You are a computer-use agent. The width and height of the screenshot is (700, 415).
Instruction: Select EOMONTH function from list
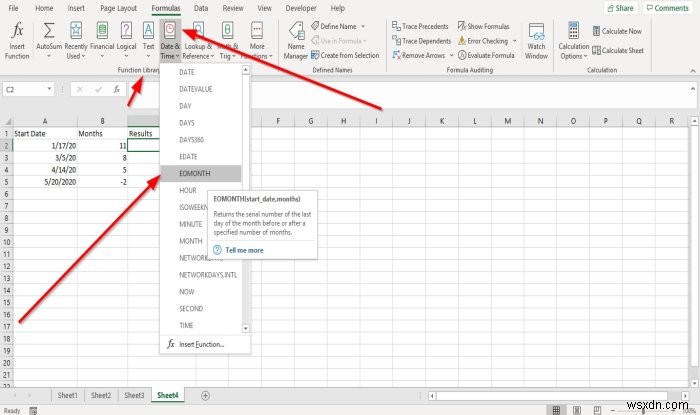coord(201,173)
